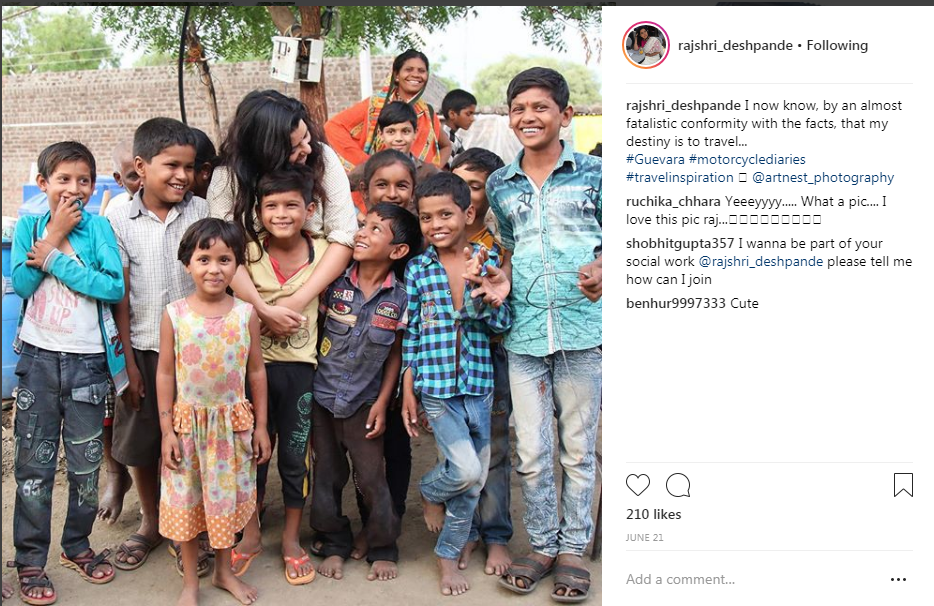Visit the @artnest_photography profile
Image resolution: width=934 pixels, height=606 pixels.
pos(823,177)
